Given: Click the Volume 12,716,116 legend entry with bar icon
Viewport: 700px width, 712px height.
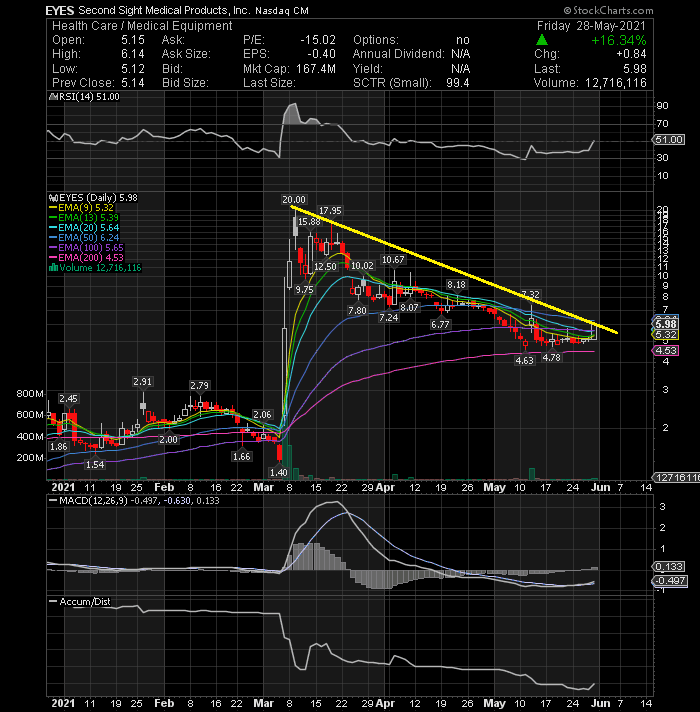Looking at the screenshot, I should click(95, 268).
